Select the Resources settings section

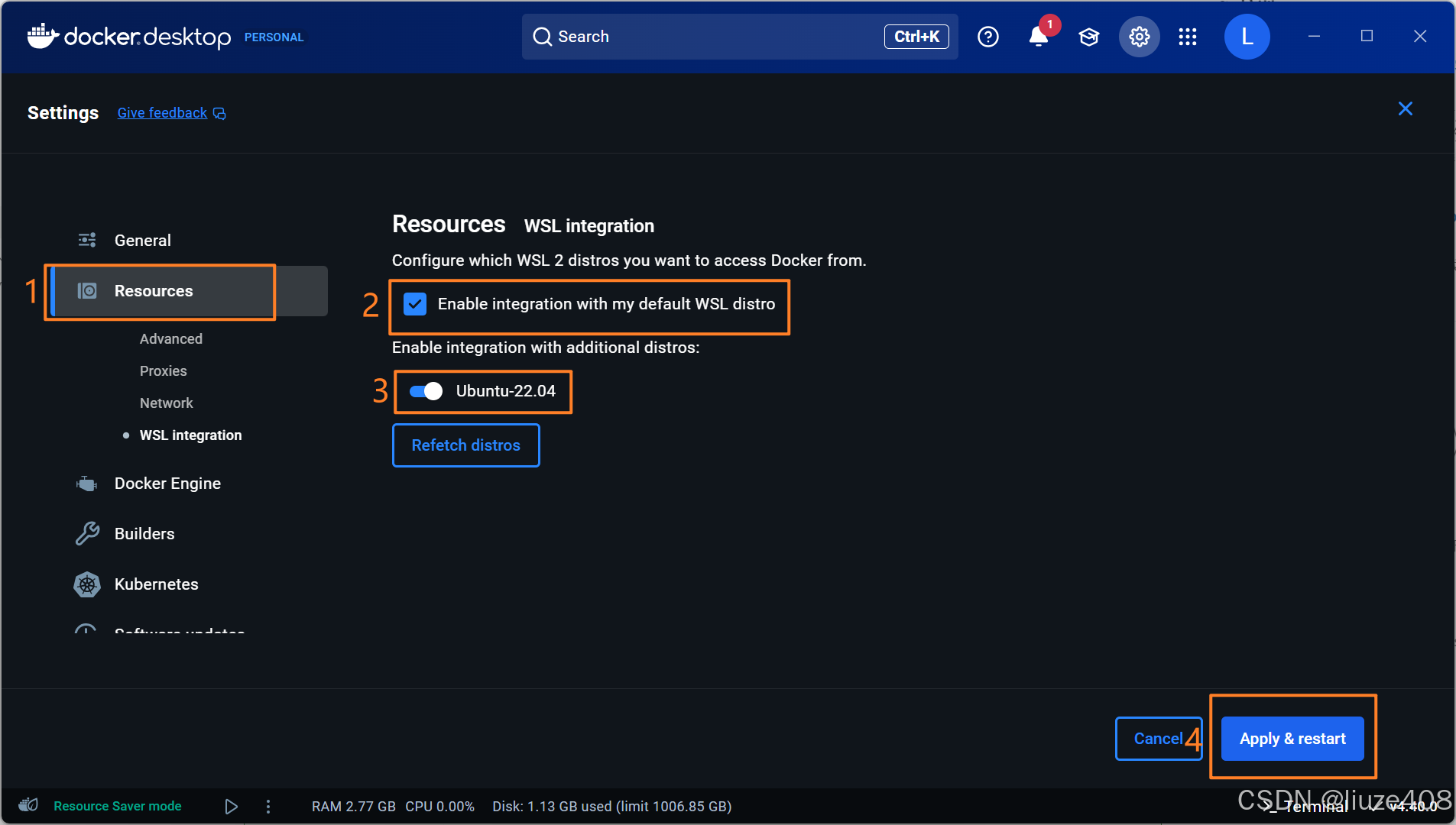[x=189, y=291]
